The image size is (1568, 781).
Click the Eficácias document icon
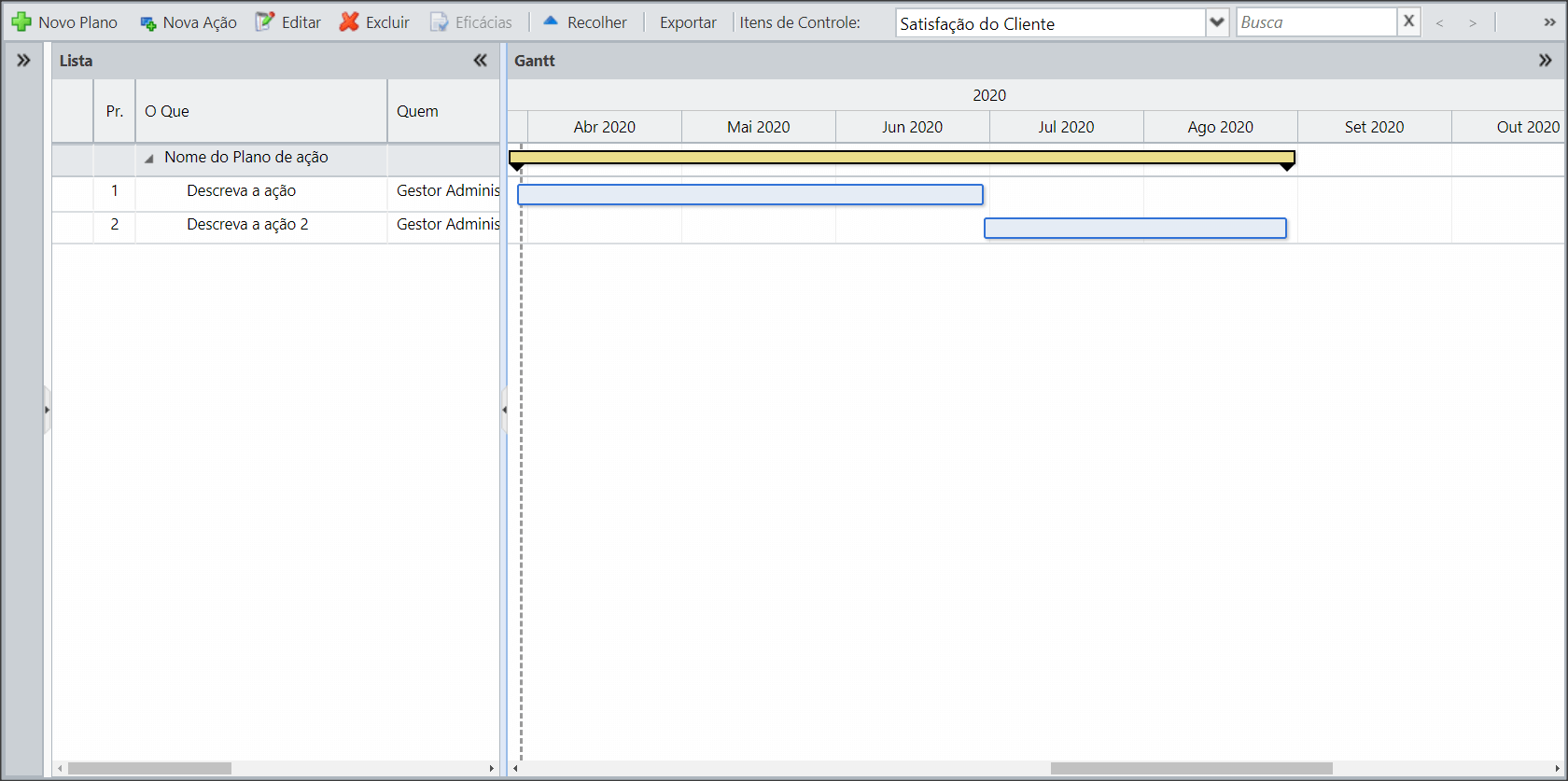(x=439, y=22)
